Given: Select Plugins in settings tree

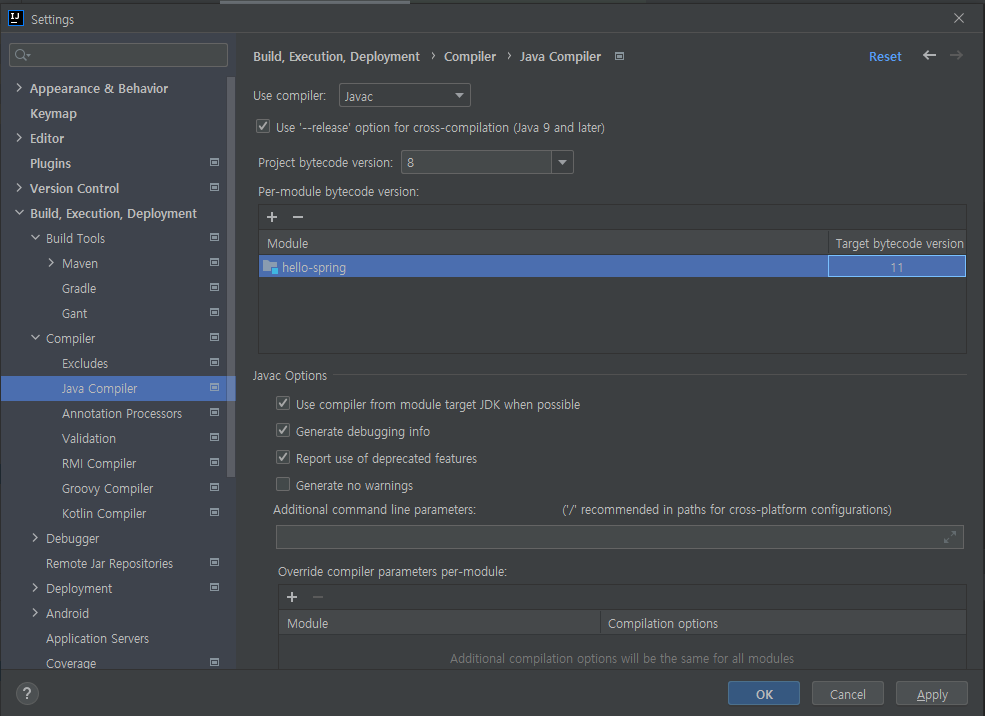Looking at the screenshot, I should (x=50, y=163).
